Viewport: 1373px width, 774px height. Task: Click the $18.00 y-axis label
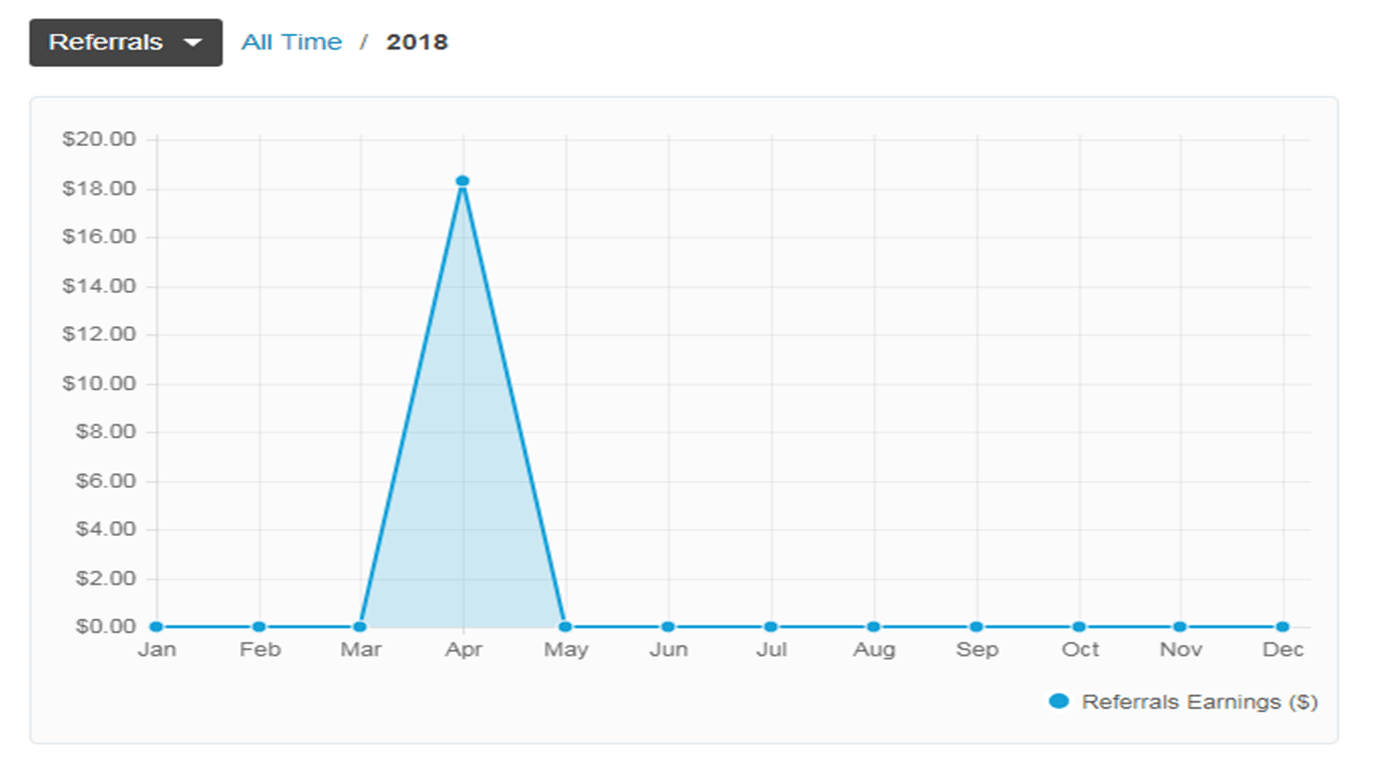(99, 189)
